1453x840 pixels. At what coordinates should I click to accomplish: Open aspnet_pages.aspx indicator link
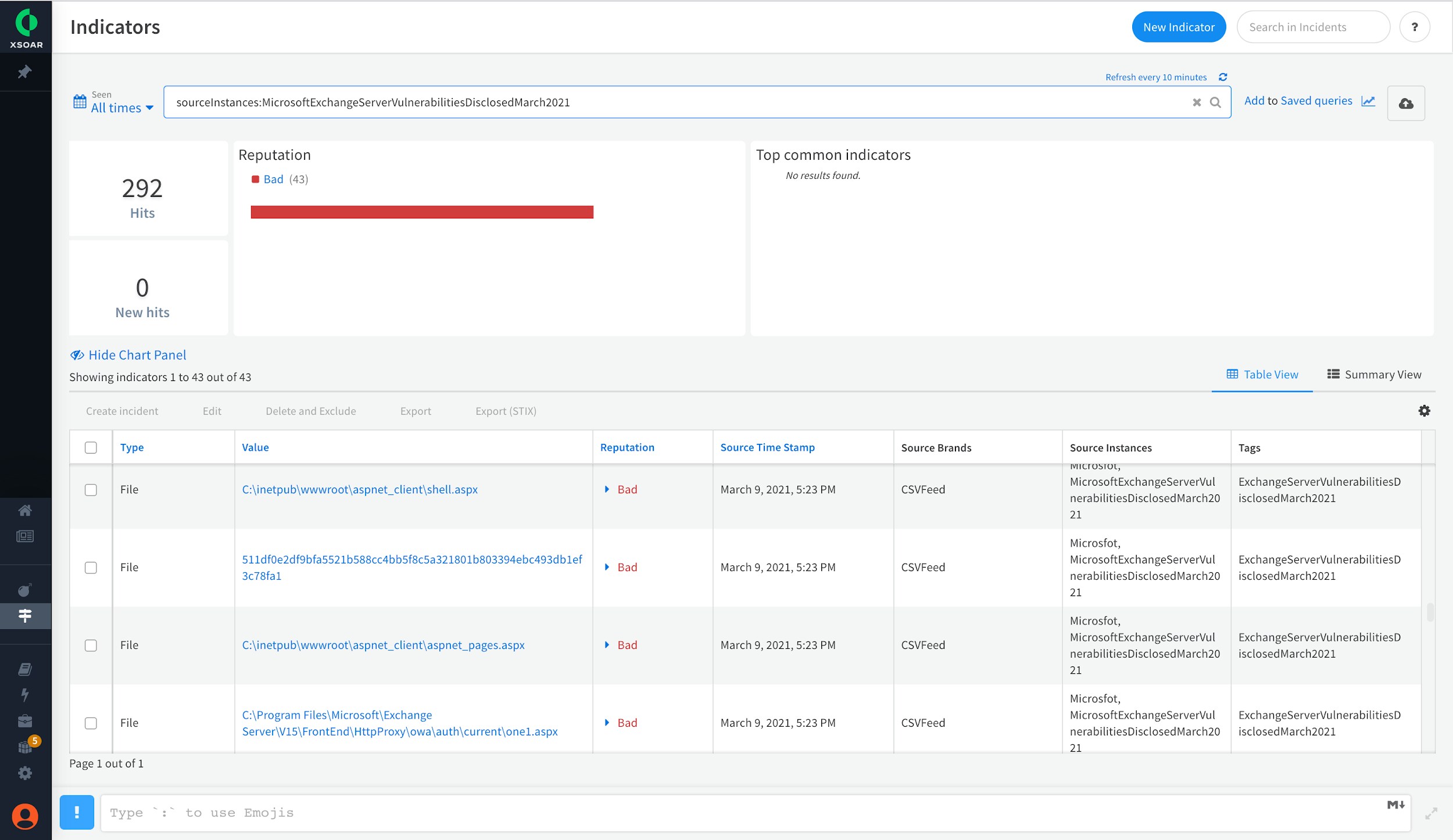coord(383,645)
